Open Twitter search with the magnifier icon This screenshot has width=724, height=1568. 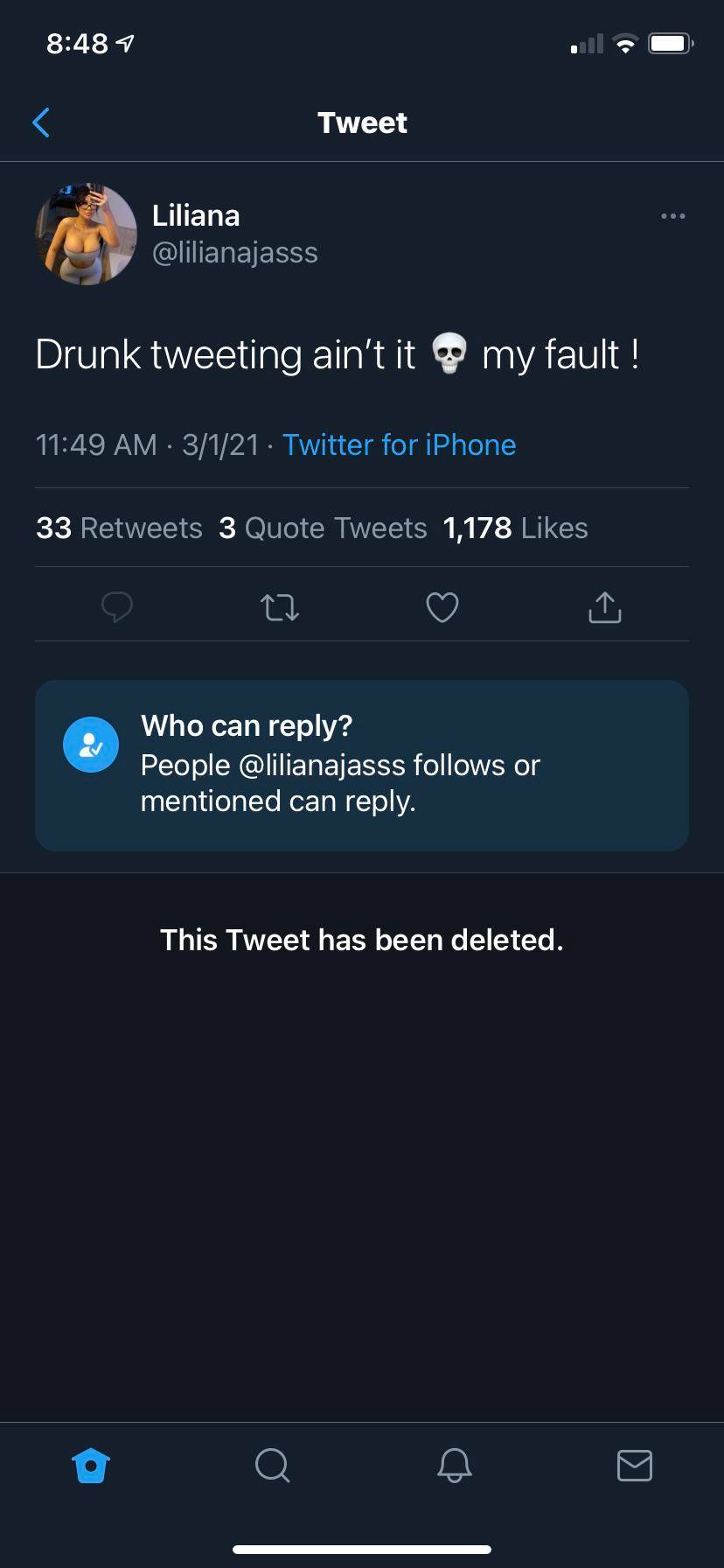pos(271,1466)
